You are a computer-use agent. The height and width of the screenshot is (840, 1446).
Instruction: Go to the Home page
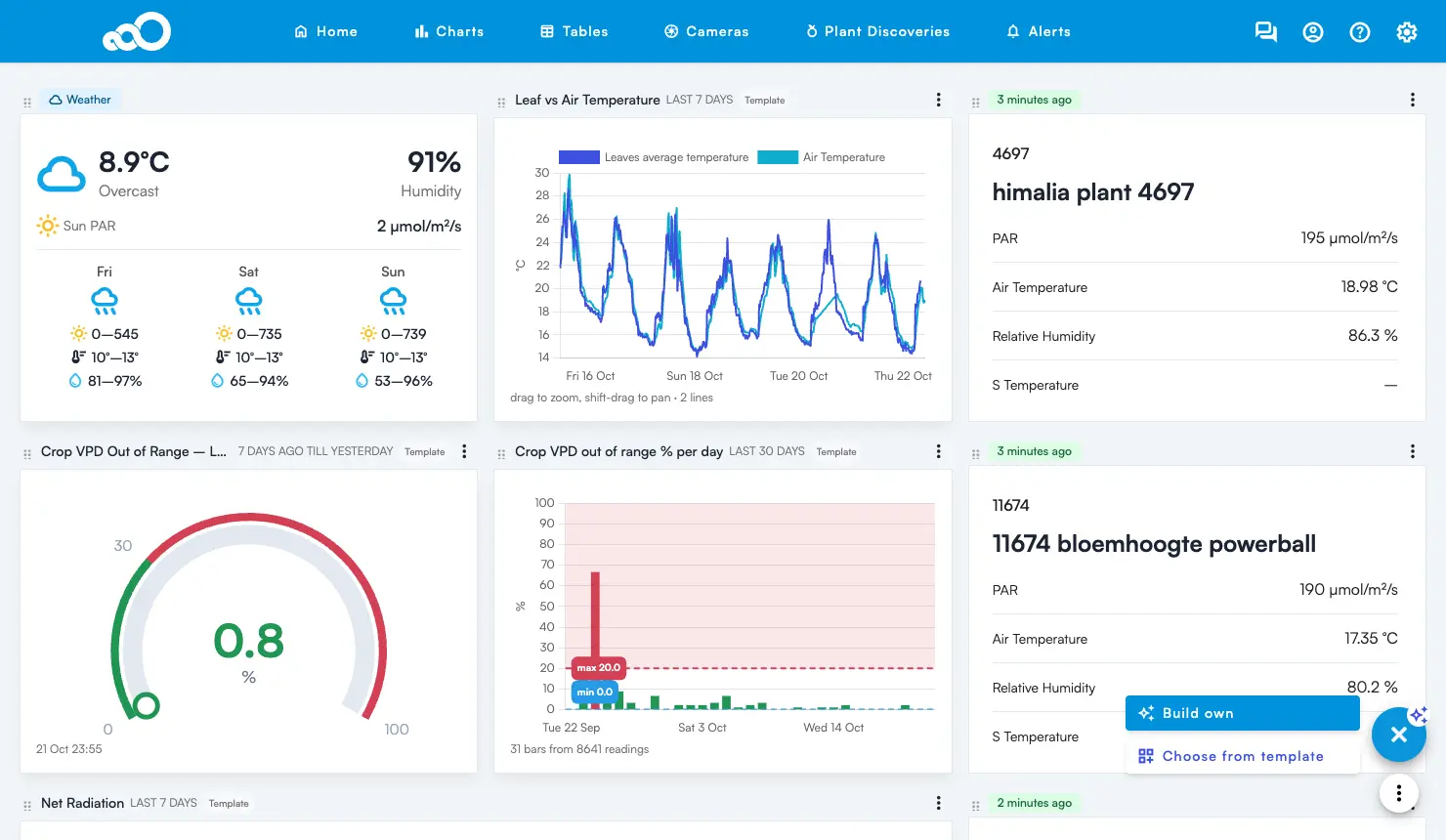click(326, 31)
